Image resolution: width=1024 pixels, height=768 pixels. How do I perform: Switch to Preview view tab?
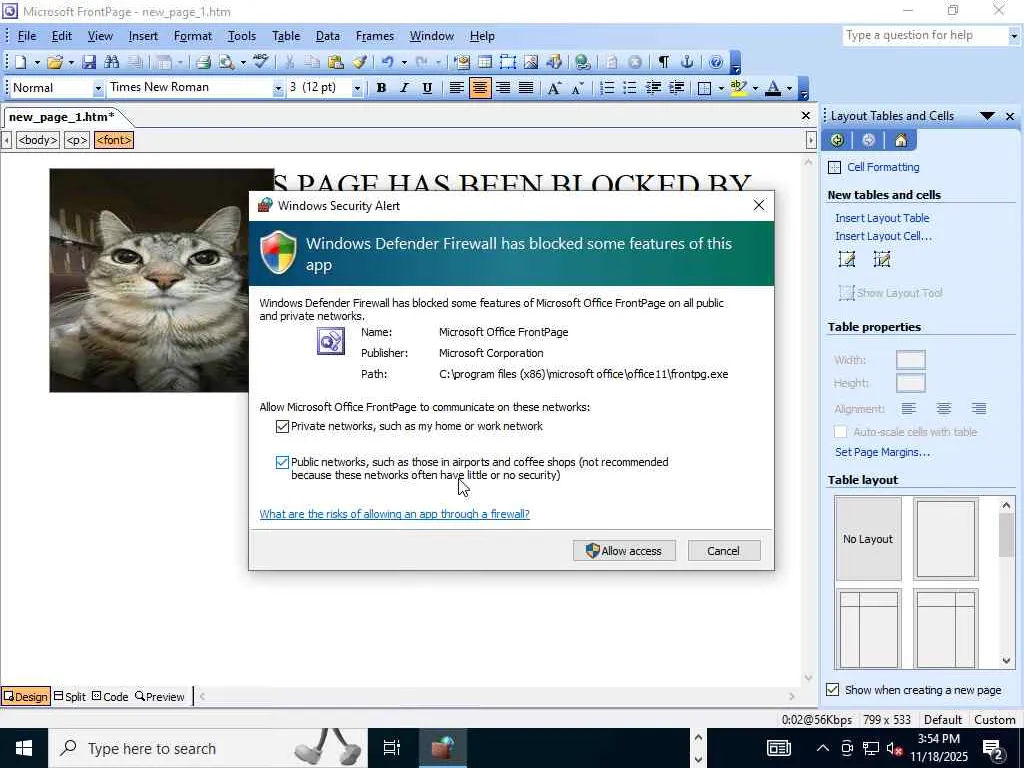point(159,697)
